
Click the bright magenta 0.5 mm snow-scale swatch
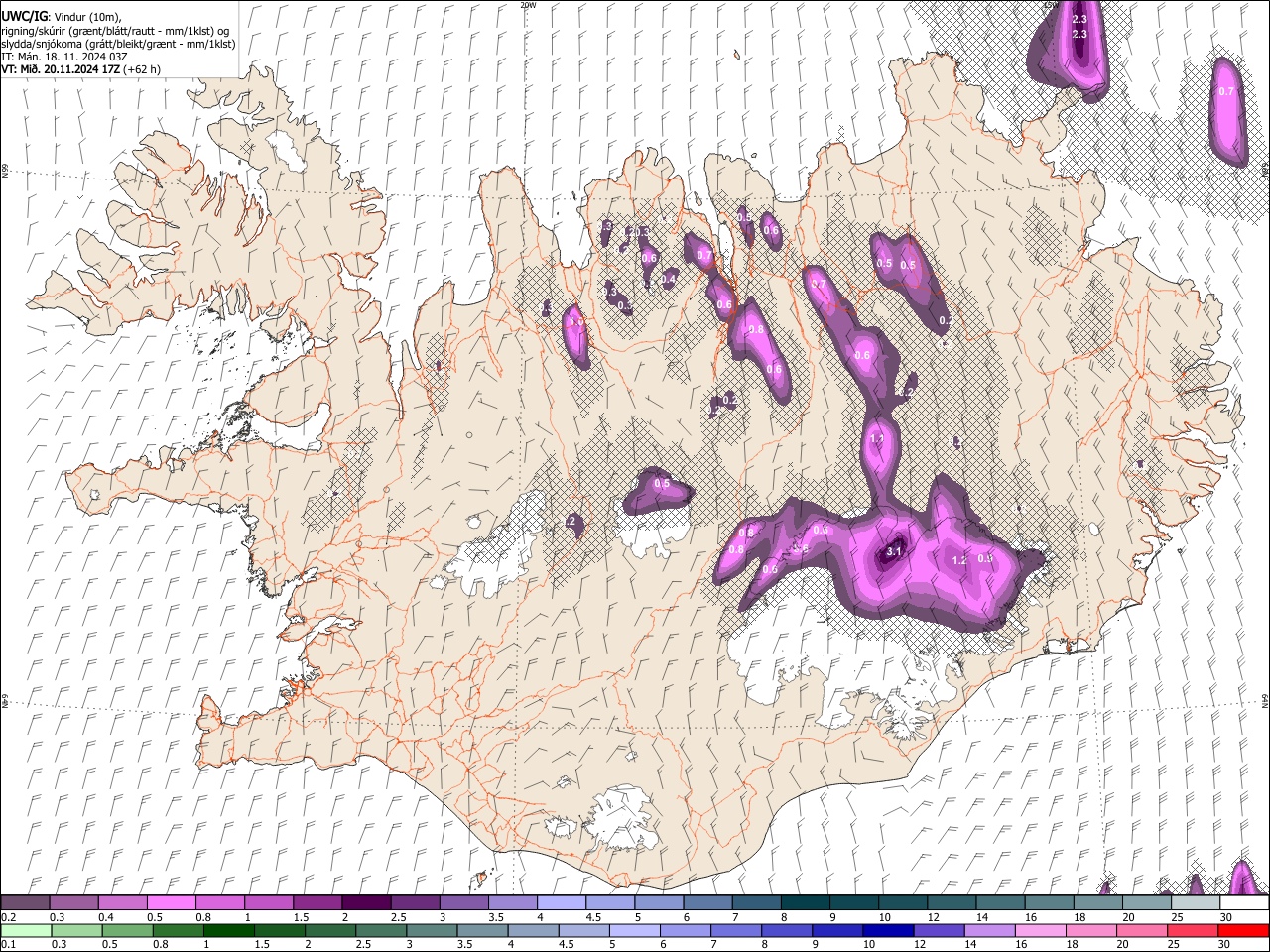(171, 903)
